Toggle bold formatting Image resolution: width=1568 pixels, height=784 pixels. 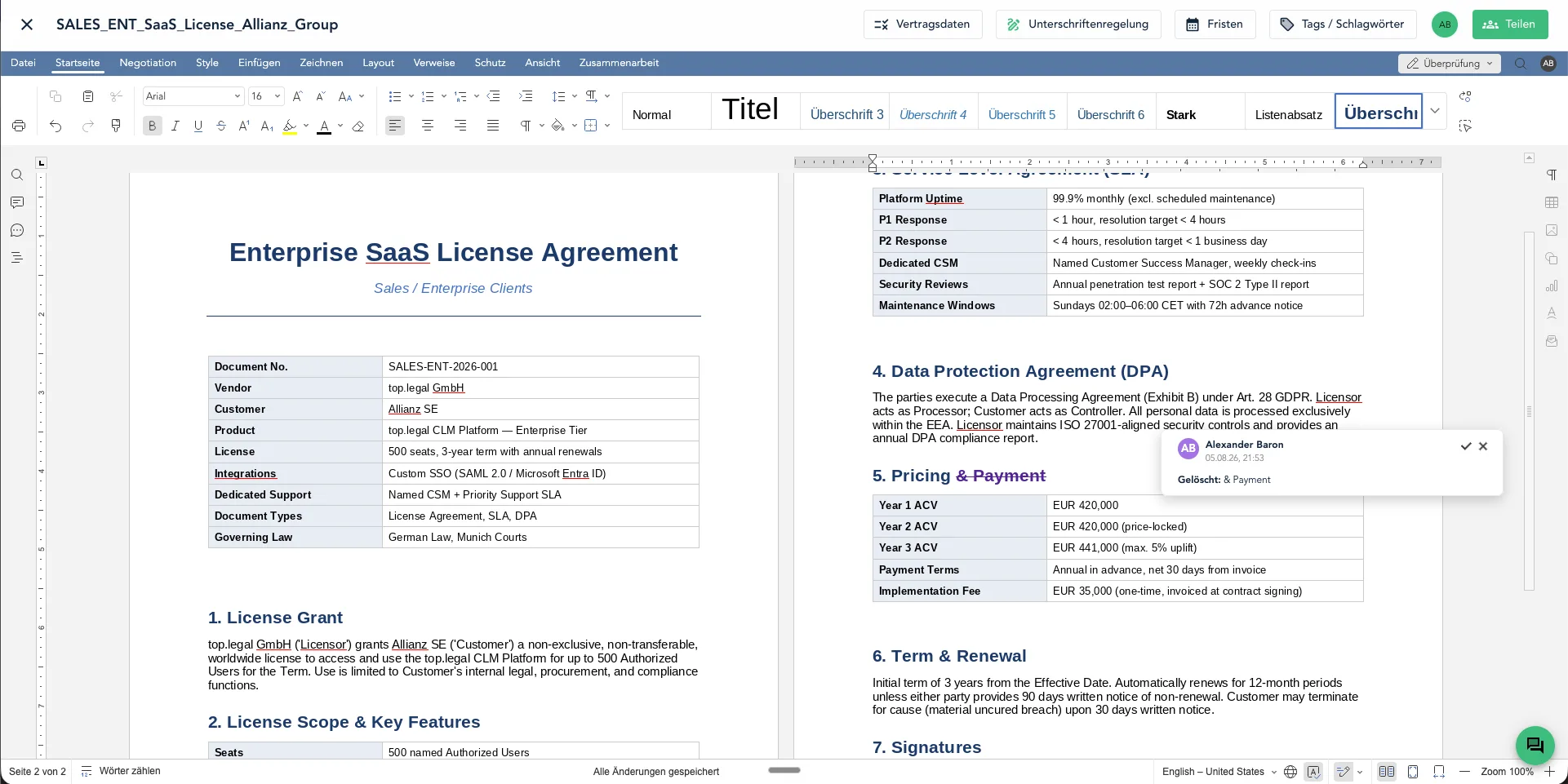tap(152, 126)
